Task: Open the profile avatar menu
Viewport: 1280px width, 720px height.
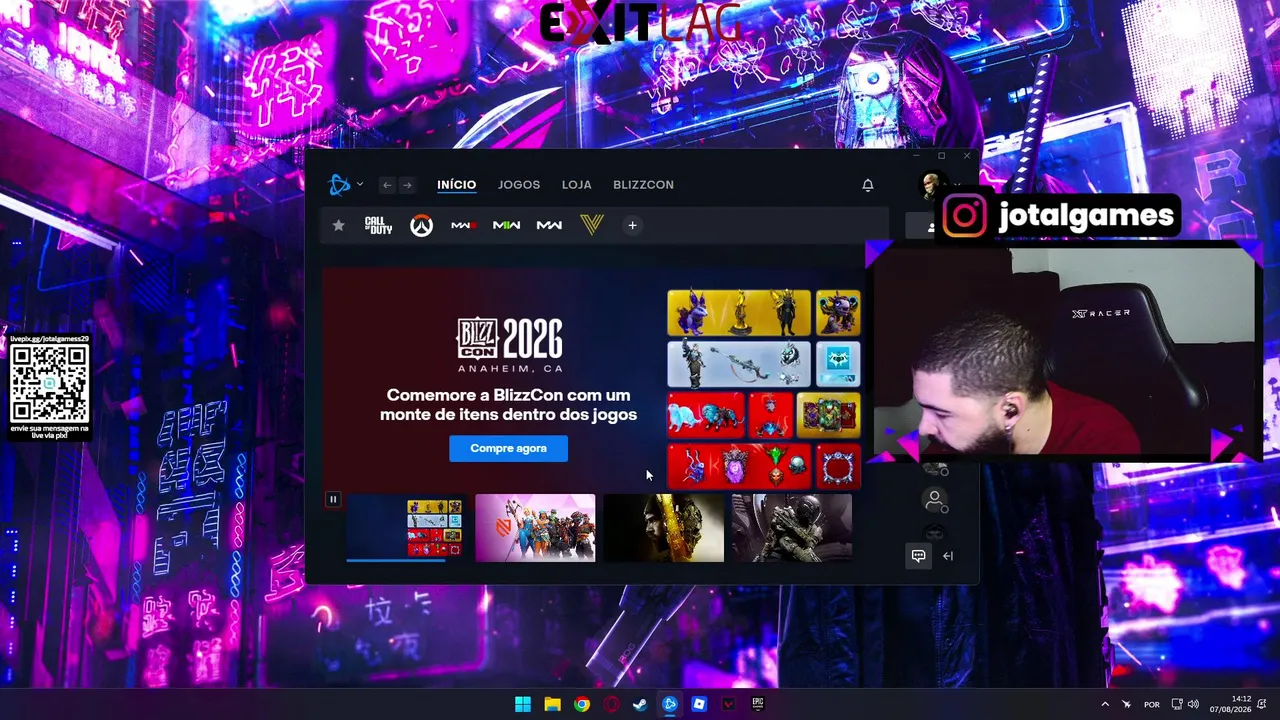Action: tap(931, 185)
